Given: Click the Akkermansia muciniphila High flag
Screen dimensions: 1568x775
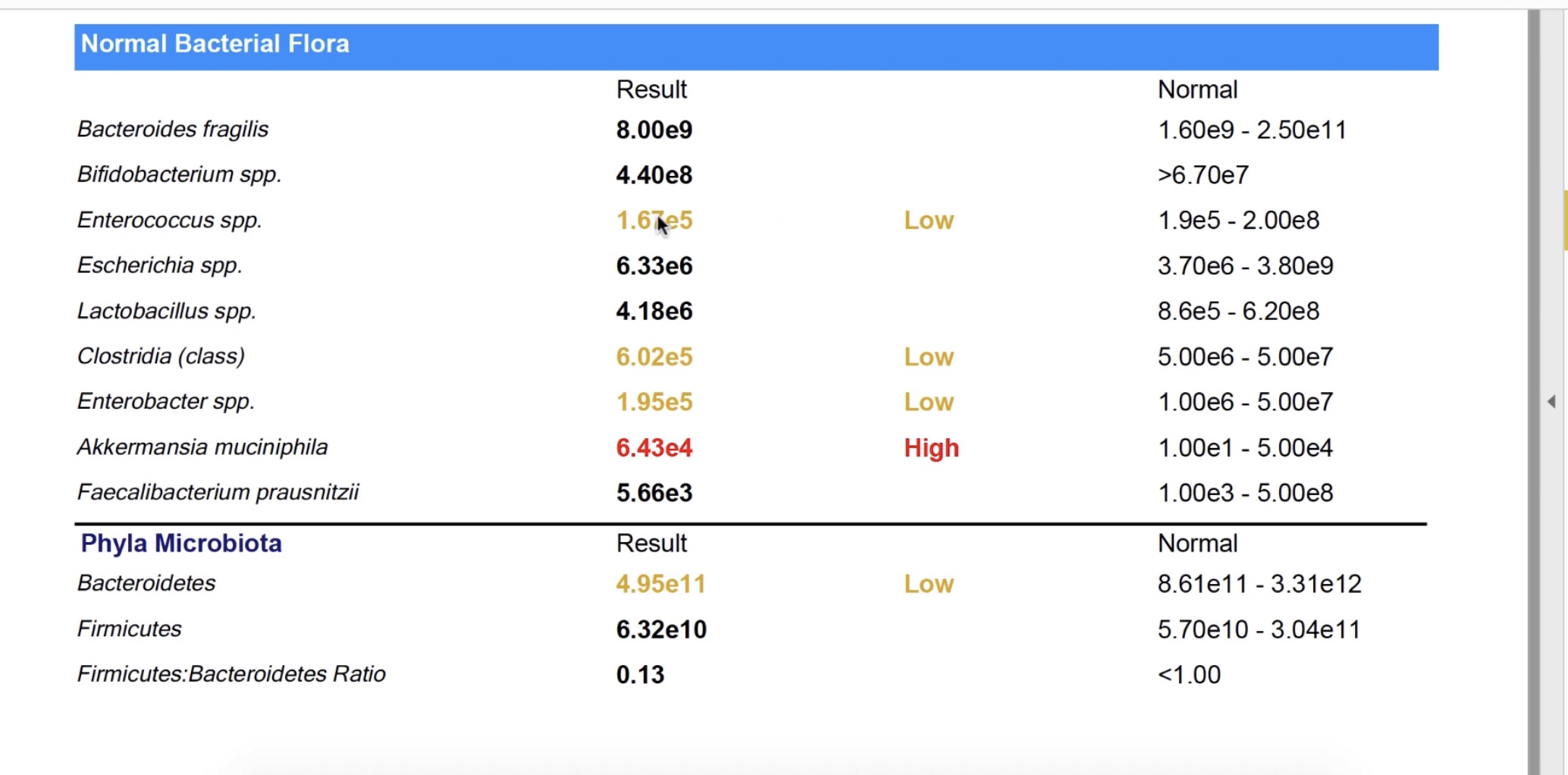Looking at the screenshot, I should (x=931, y=447).
